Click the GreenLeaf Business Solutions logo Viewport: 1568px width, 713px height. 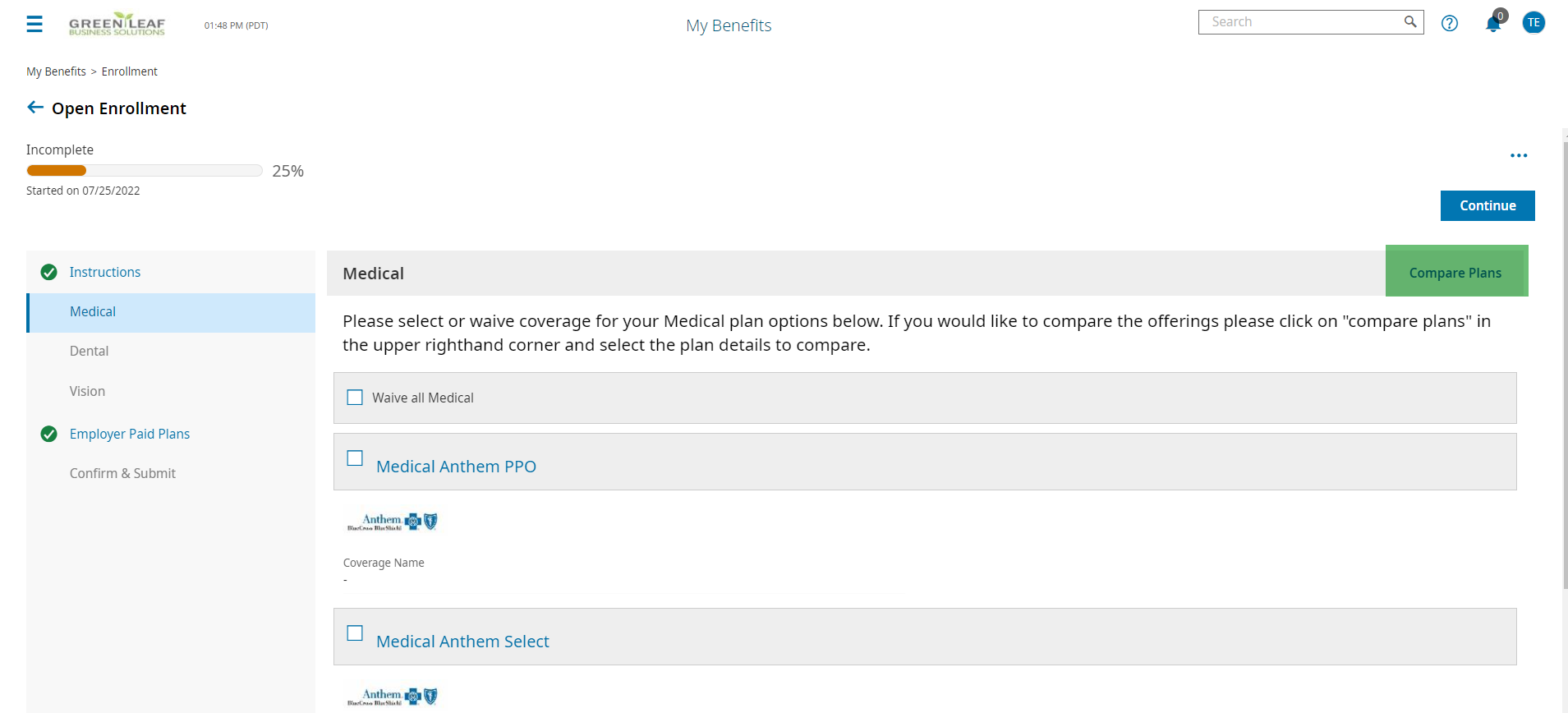point(117,24)
